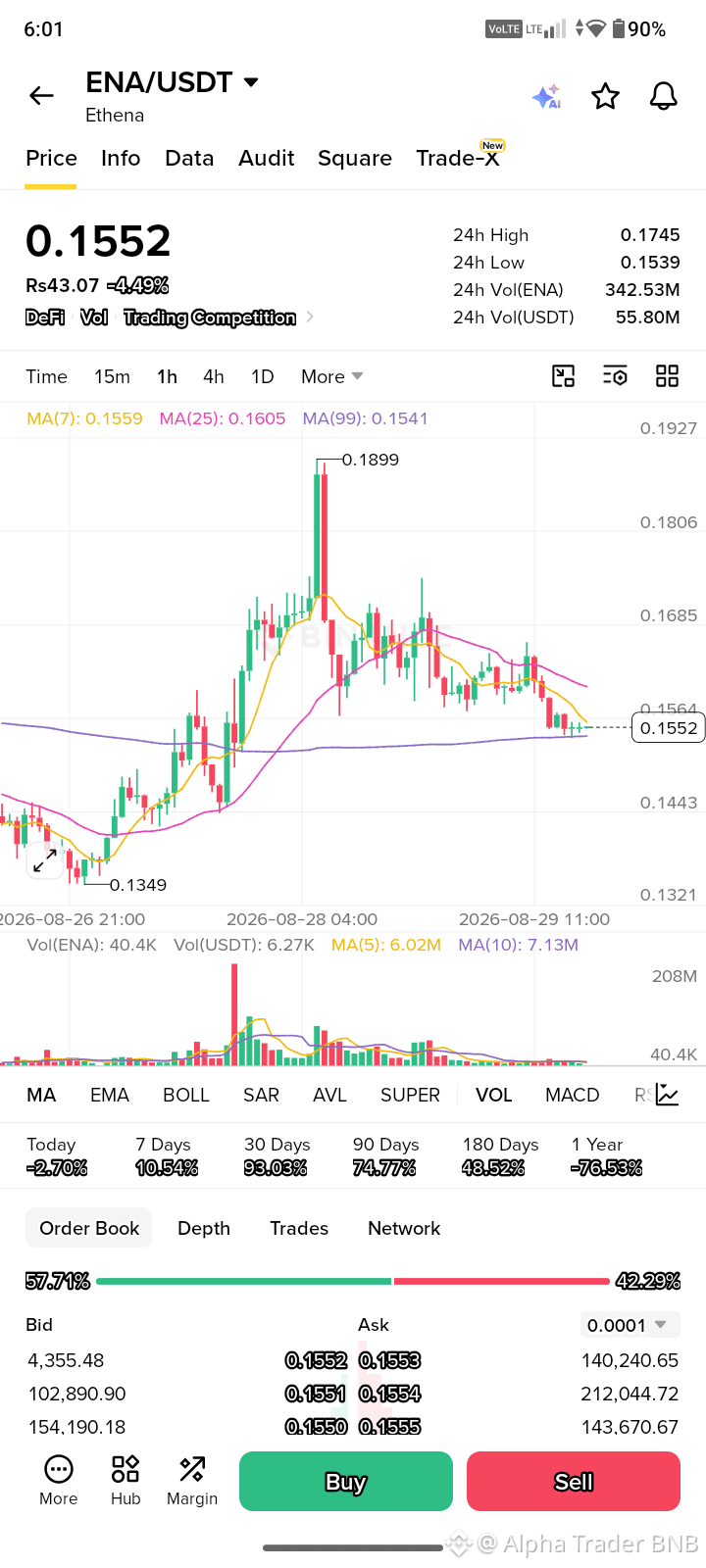The width and height of the screenshot is (706, 1568).
Task: Open the Square tab
Action: click(355, 158)
